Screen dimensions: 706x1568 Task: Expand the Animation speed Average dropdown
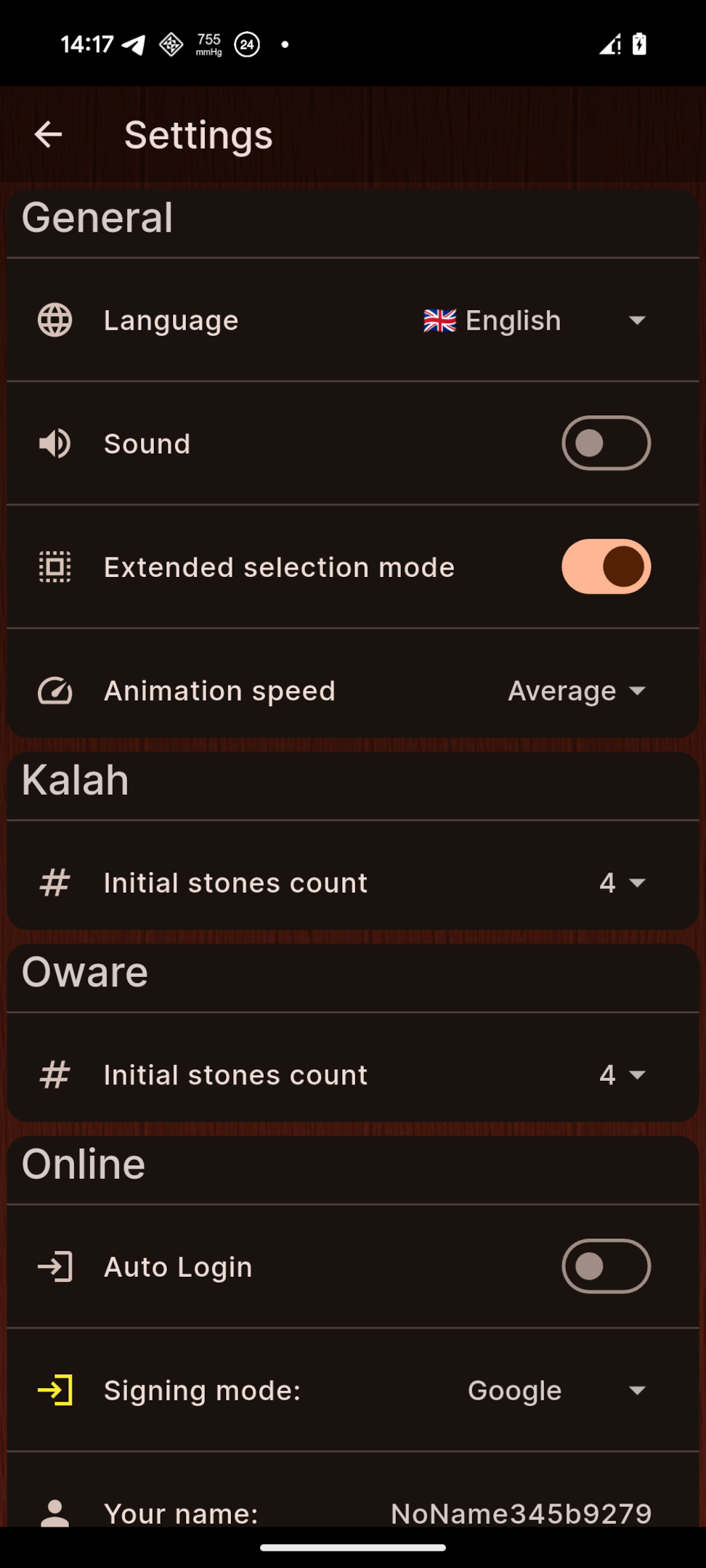(x=577, y=691)
